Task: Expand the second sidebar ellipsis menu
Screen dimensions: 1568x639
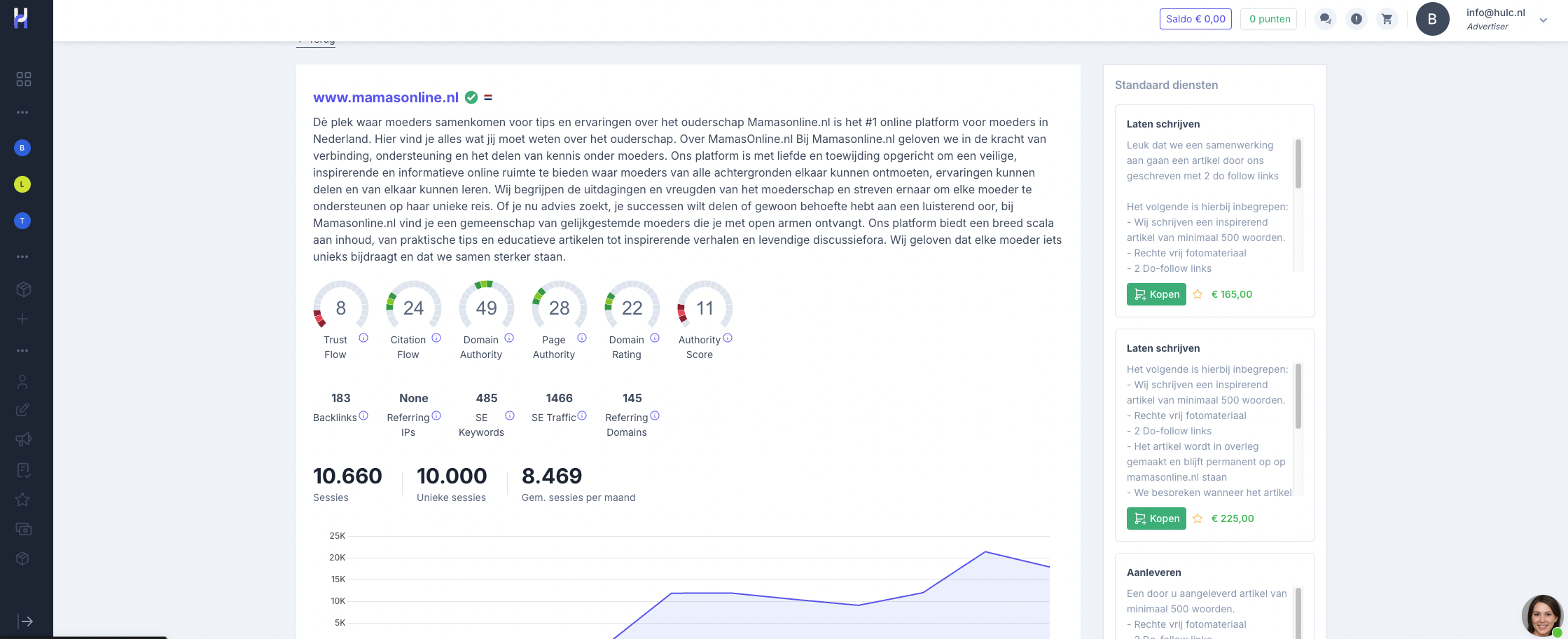Action: click(22, 256)
